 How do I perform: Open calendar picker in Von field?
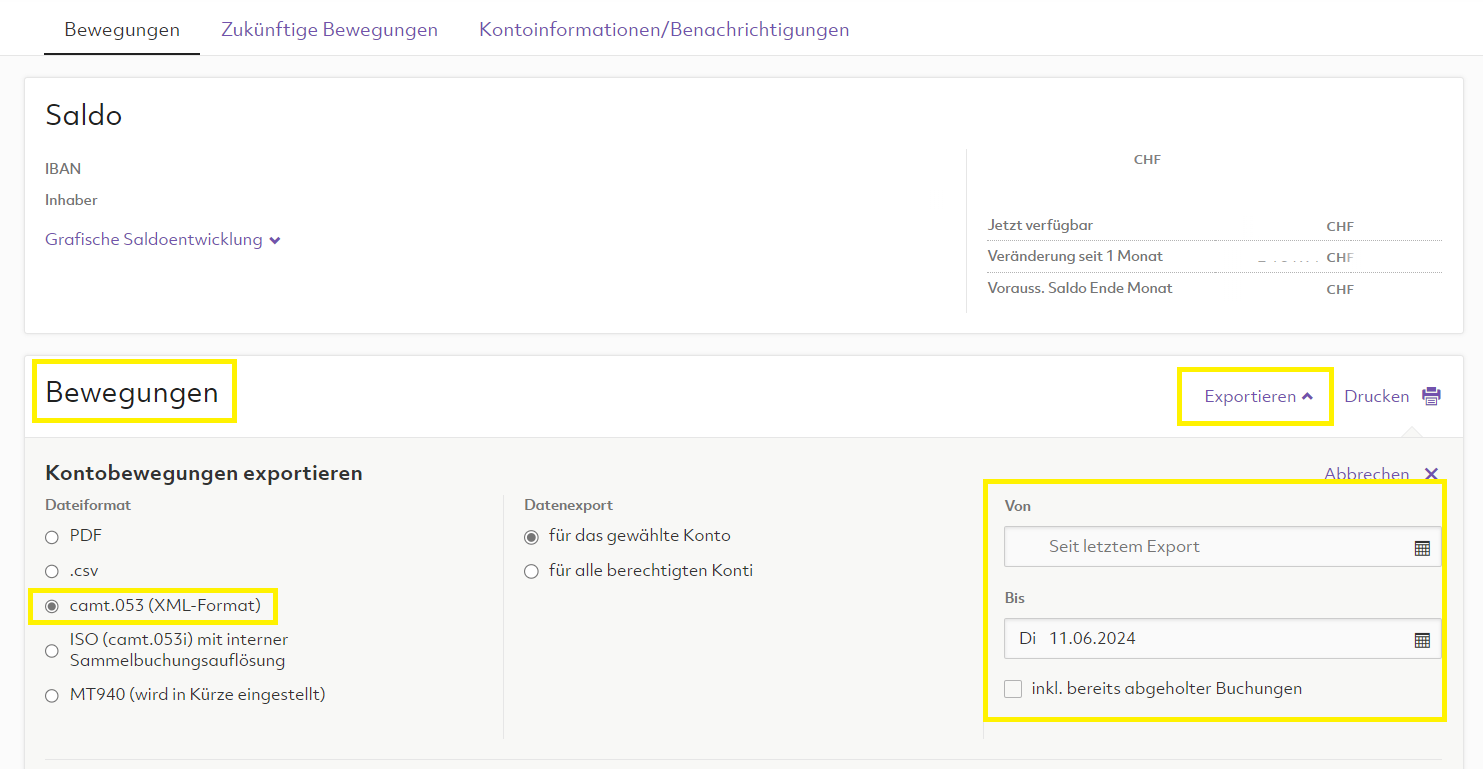(x=1422, y=548)
